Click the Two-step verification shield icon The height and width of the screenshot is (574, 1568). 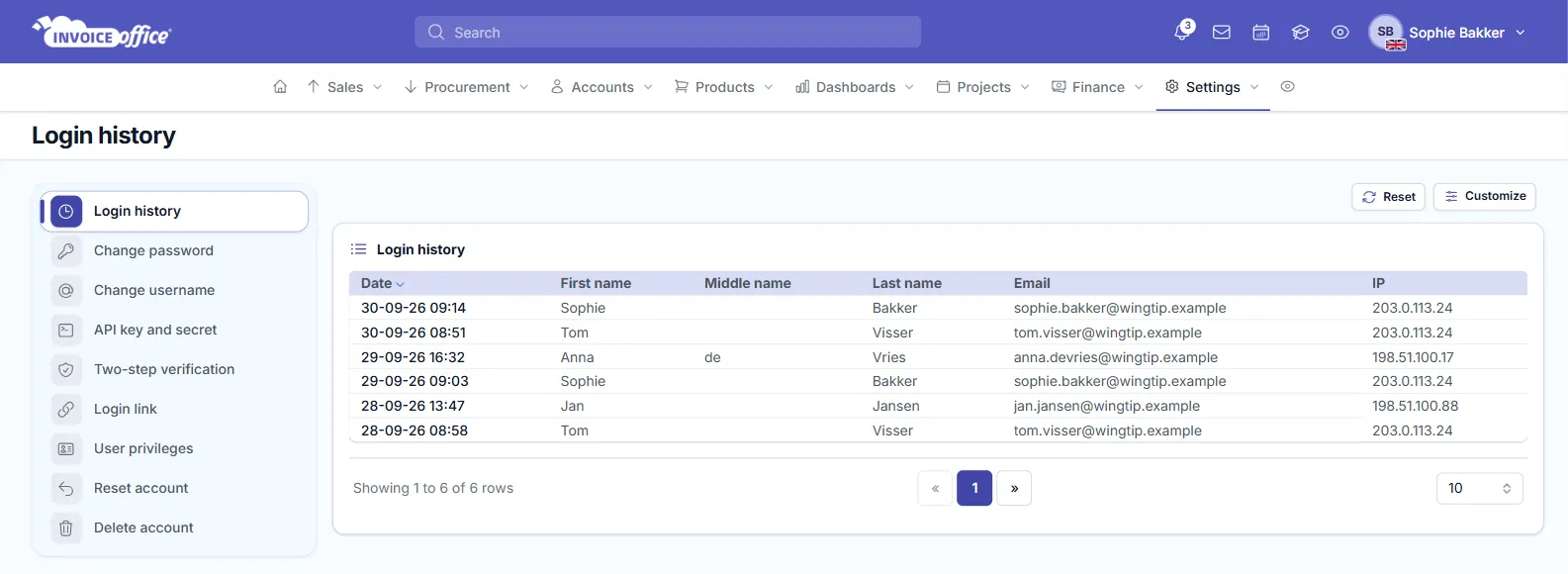(x=66, y=369)
